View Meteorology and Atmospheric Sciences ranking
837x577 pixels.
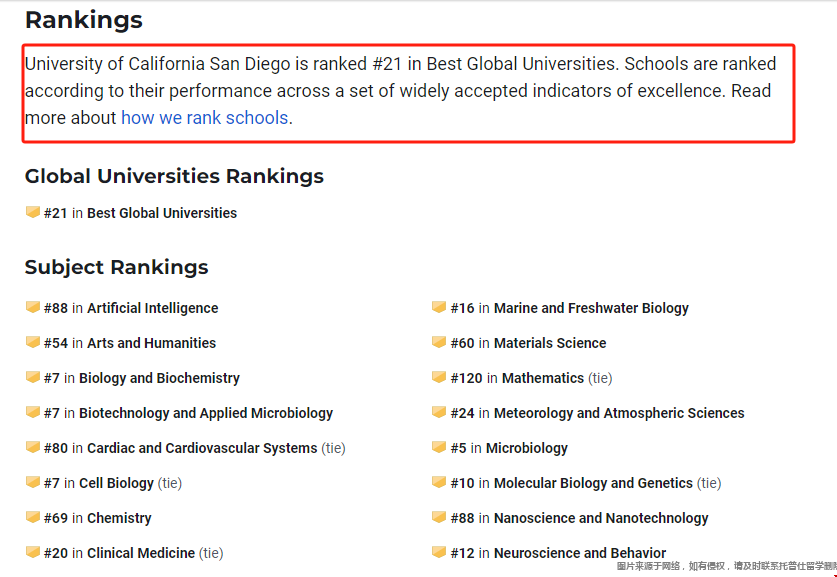pos(619,413)
